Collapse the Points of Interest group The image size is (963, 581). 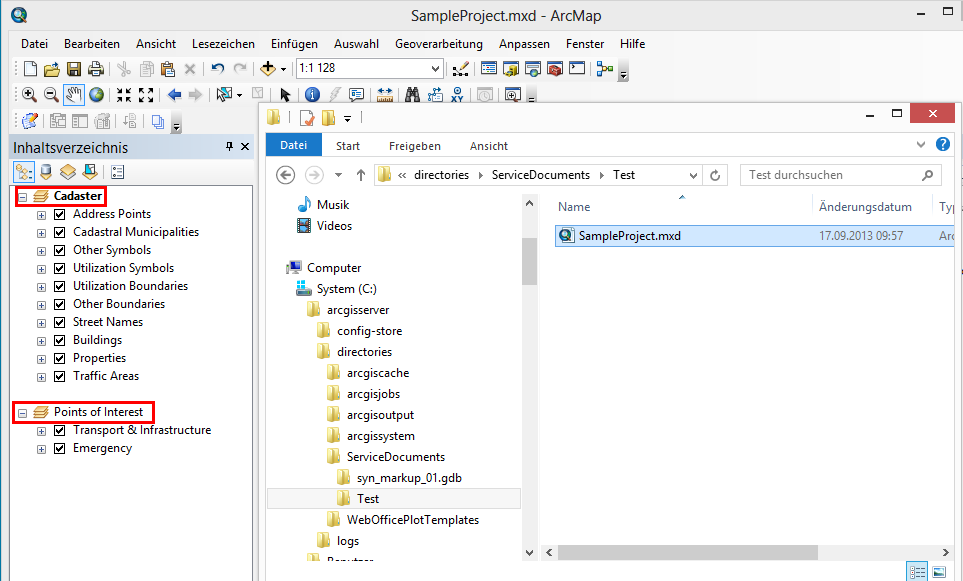(x=21, y=412)
